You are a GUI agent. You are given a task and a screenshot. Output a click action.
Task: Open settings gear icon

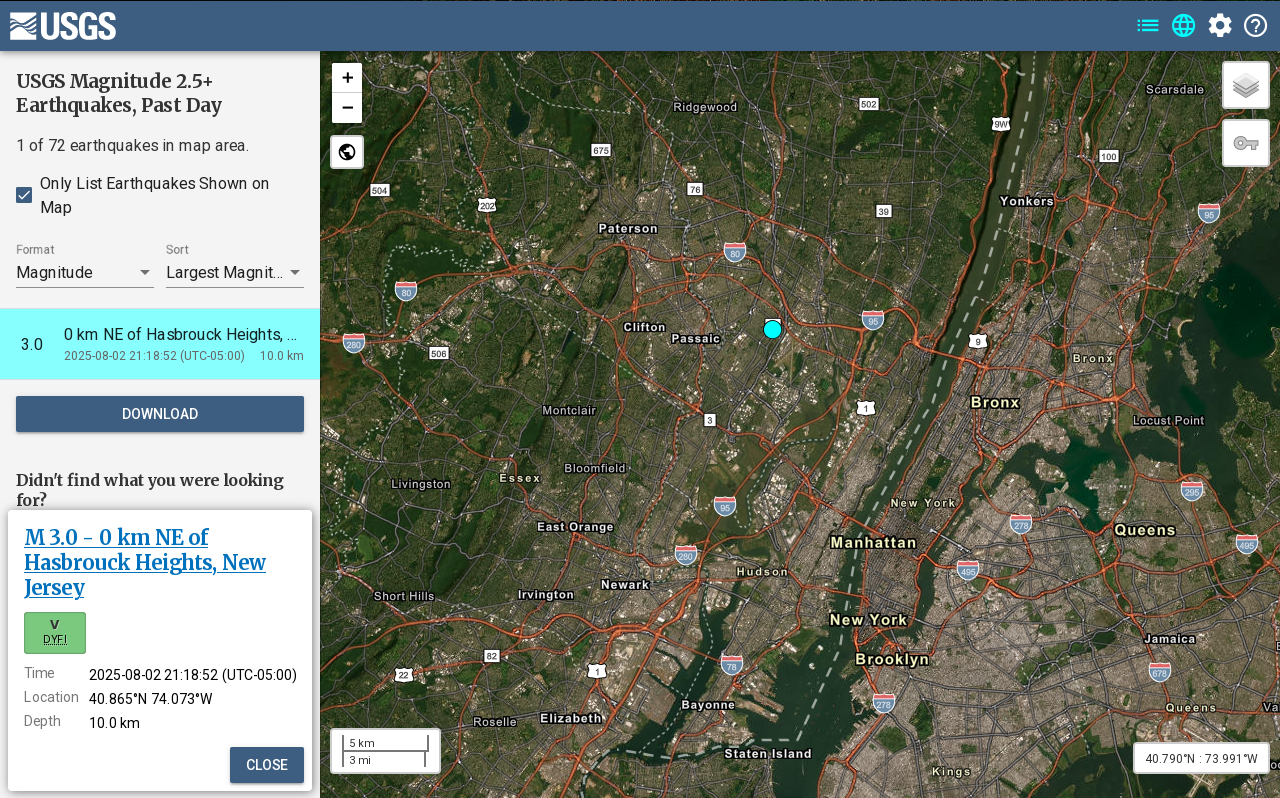[x=1220, y=26]
